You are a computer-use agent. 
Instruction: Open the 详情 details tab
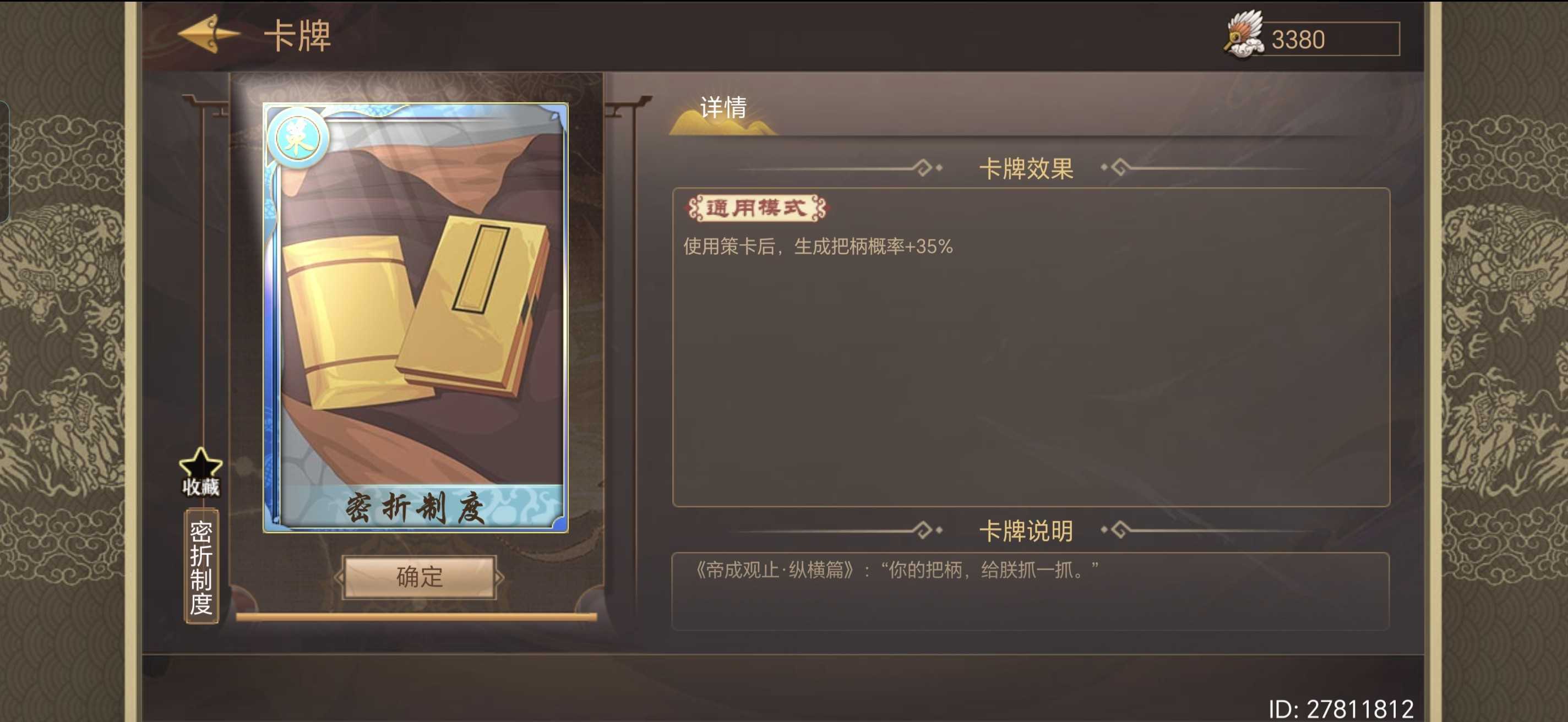pyautogui.click(x=722, y=109)
